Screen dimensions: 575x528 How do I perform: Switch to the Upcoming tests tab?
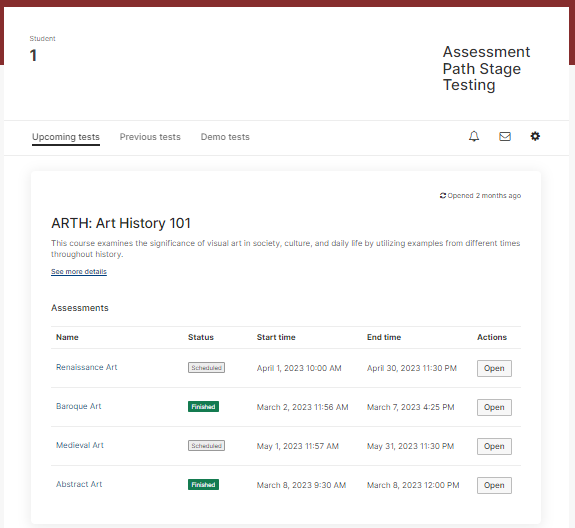(x=66, y=137)
